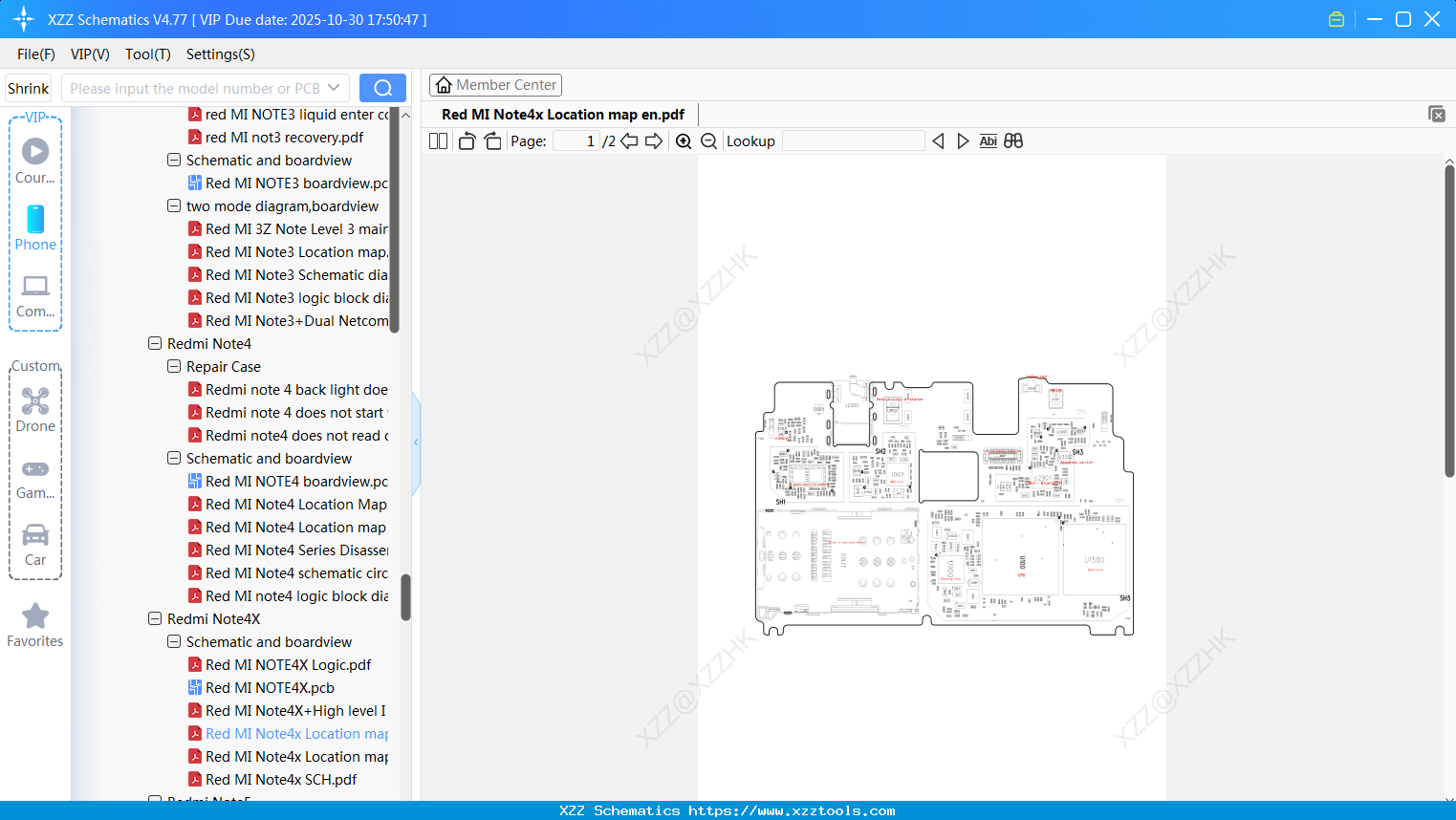Click the side panel collapse arrow
The height and width of the screenshot is (820, 1456).
click(x=415, y=442)
